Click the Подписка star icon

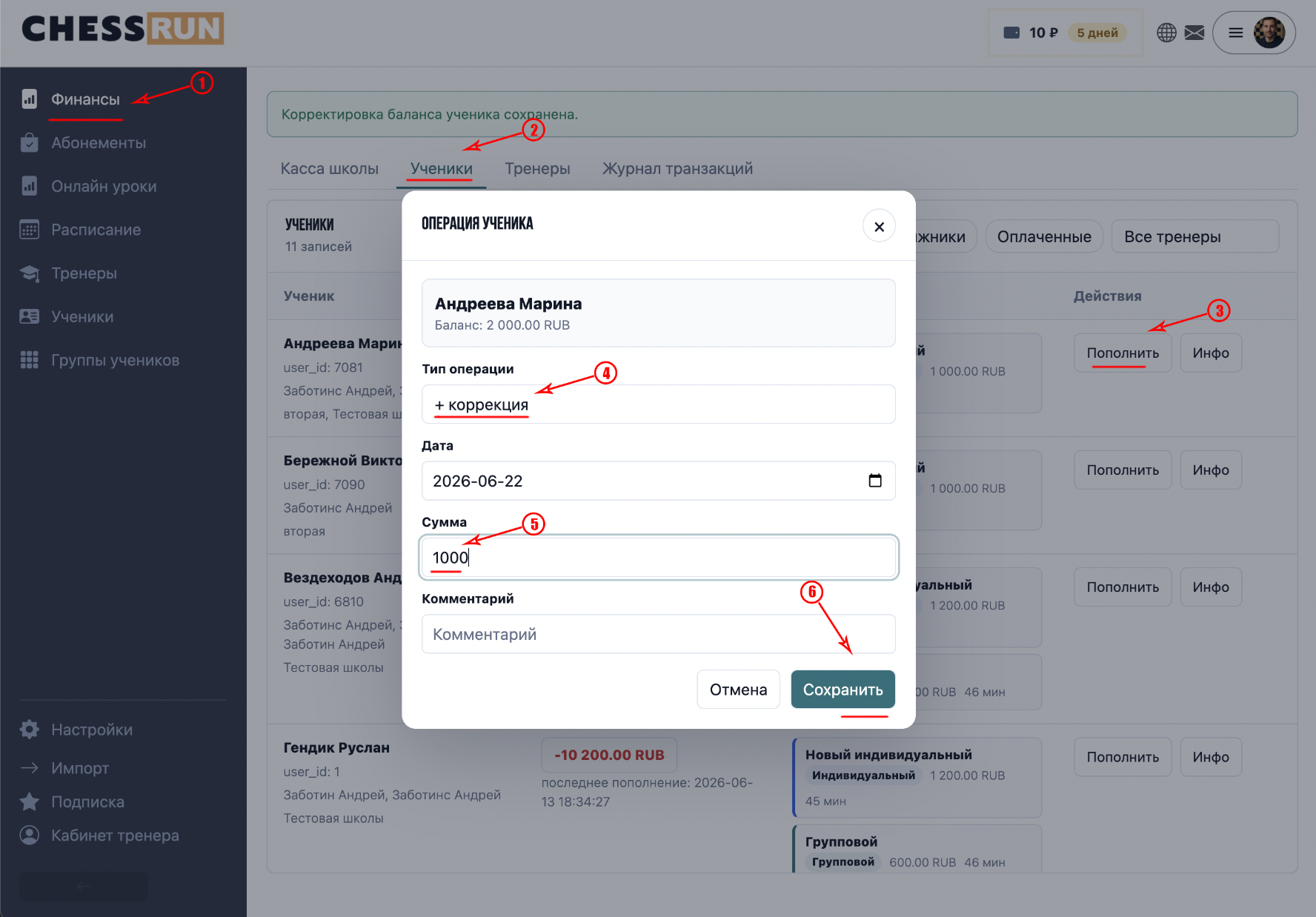pyautogui.click(x=29, y=801)
